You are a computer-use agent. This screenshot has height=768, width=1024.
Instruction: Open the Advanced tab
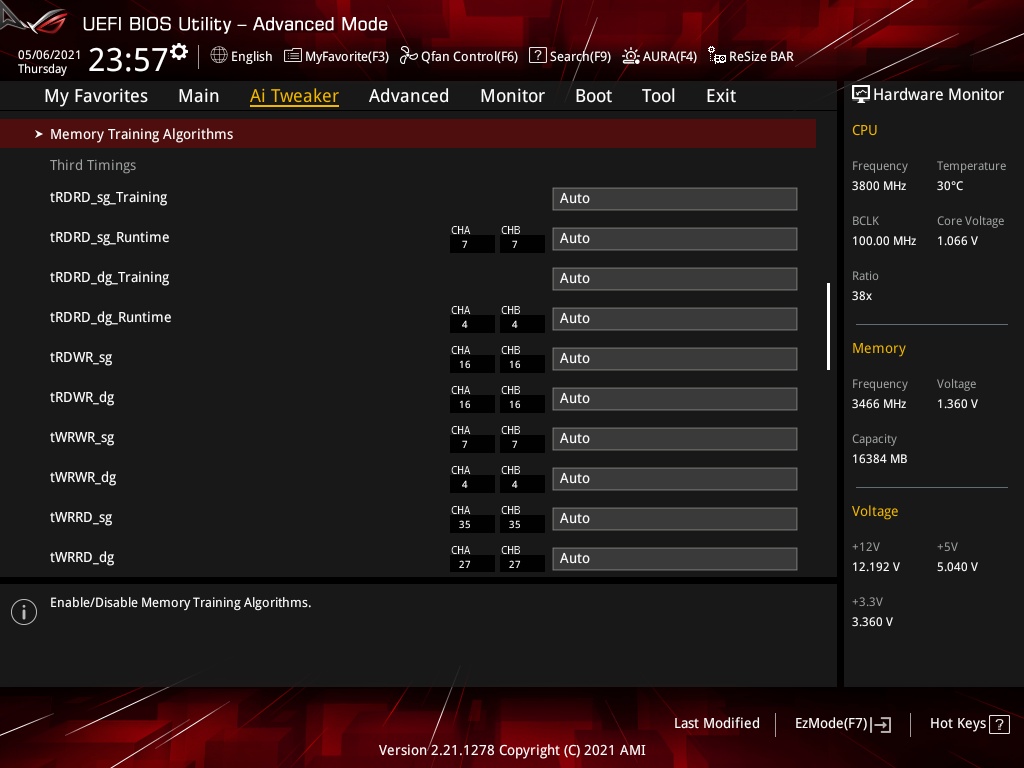click(x=409, y=96)
